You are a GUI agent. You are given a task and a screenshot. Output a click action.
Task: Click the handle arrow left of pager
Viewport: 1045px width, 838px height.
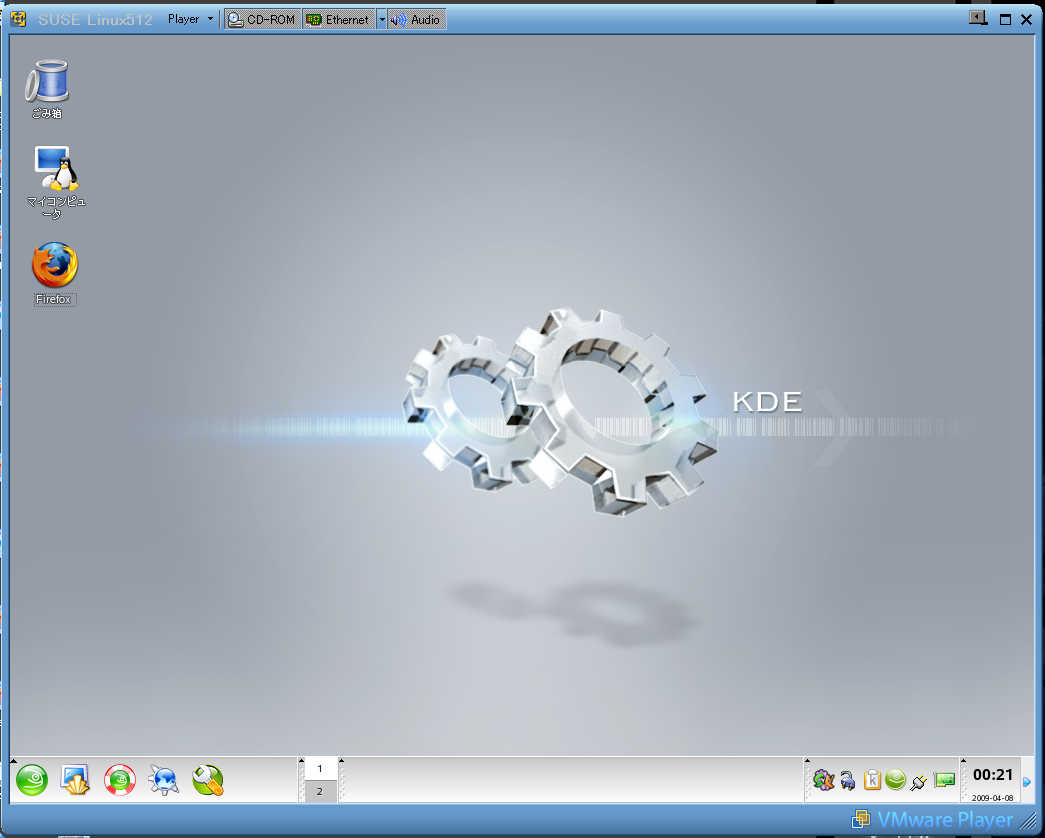point(301,761)
